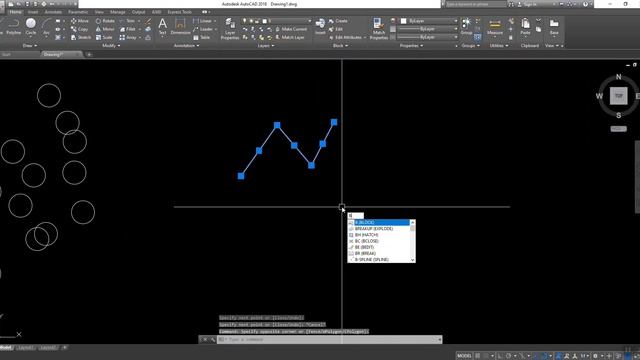
Task: Expand the Groups panel
Action: 470,46
